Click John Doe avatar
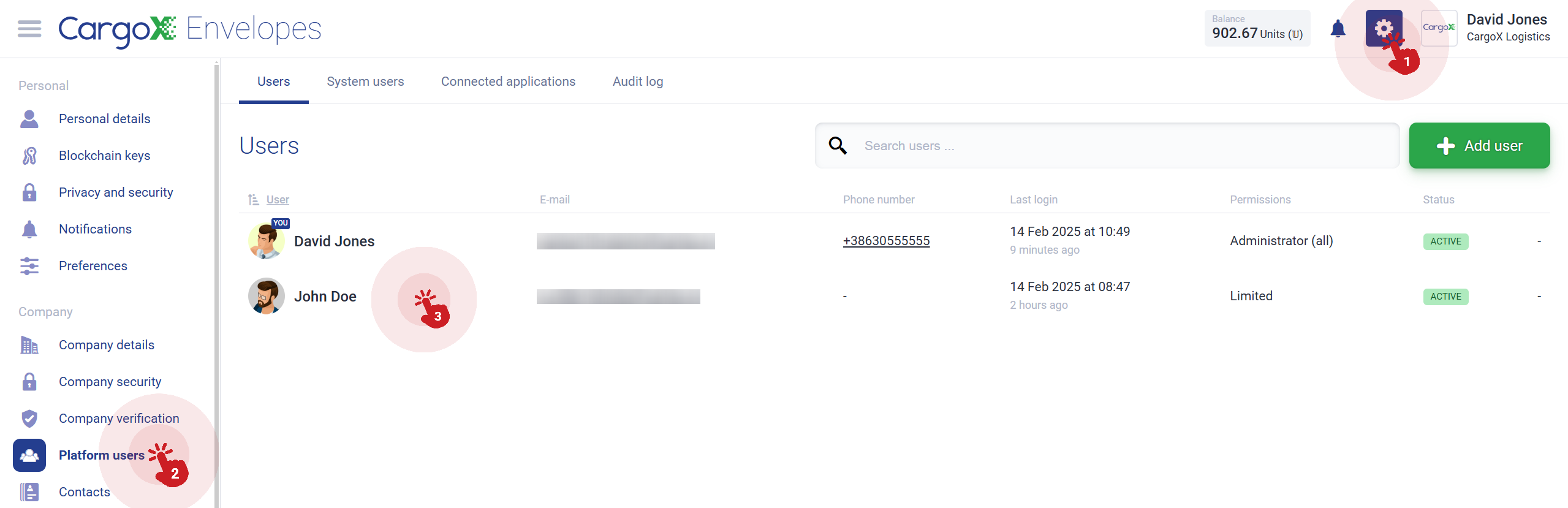The width and height of the screenshot is (1568, 508). pos(267,297)
